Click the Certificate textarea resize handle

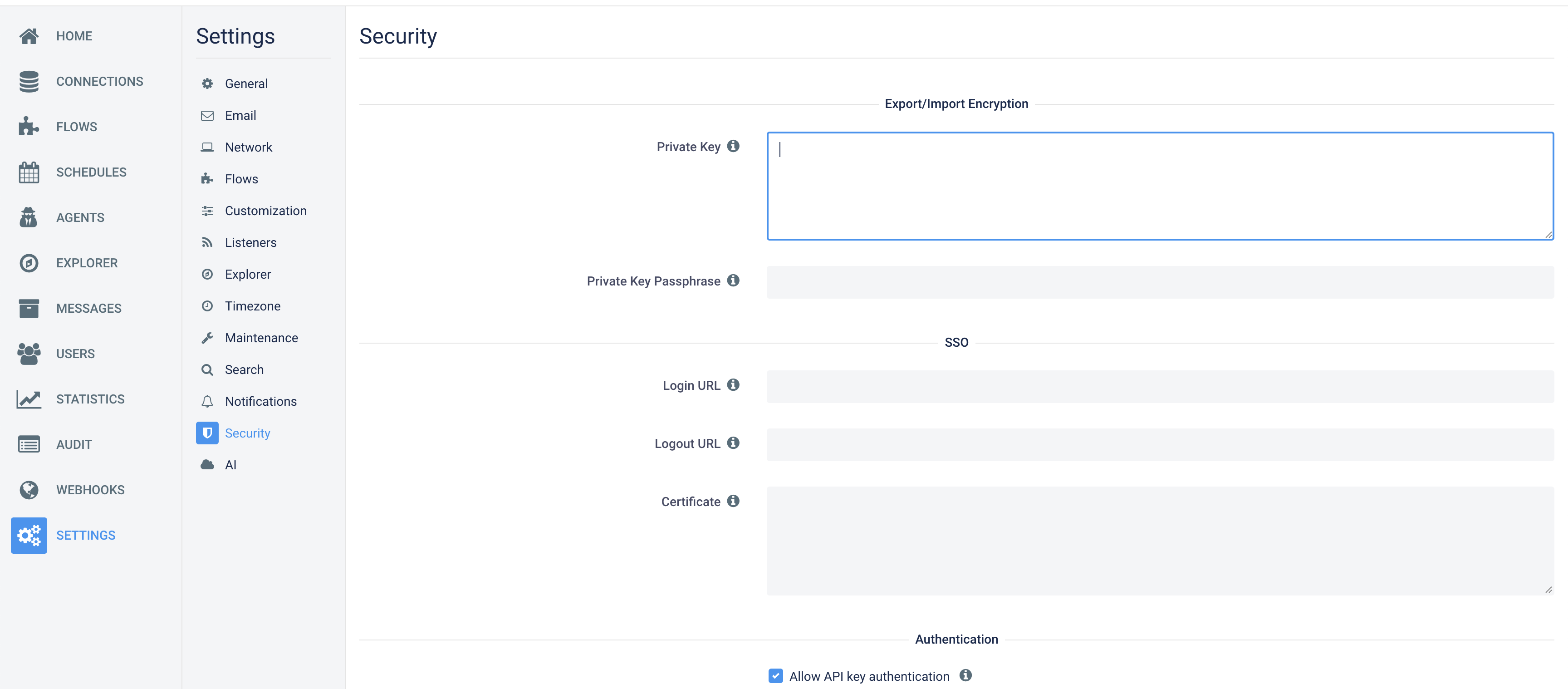tap(1548, 590)
